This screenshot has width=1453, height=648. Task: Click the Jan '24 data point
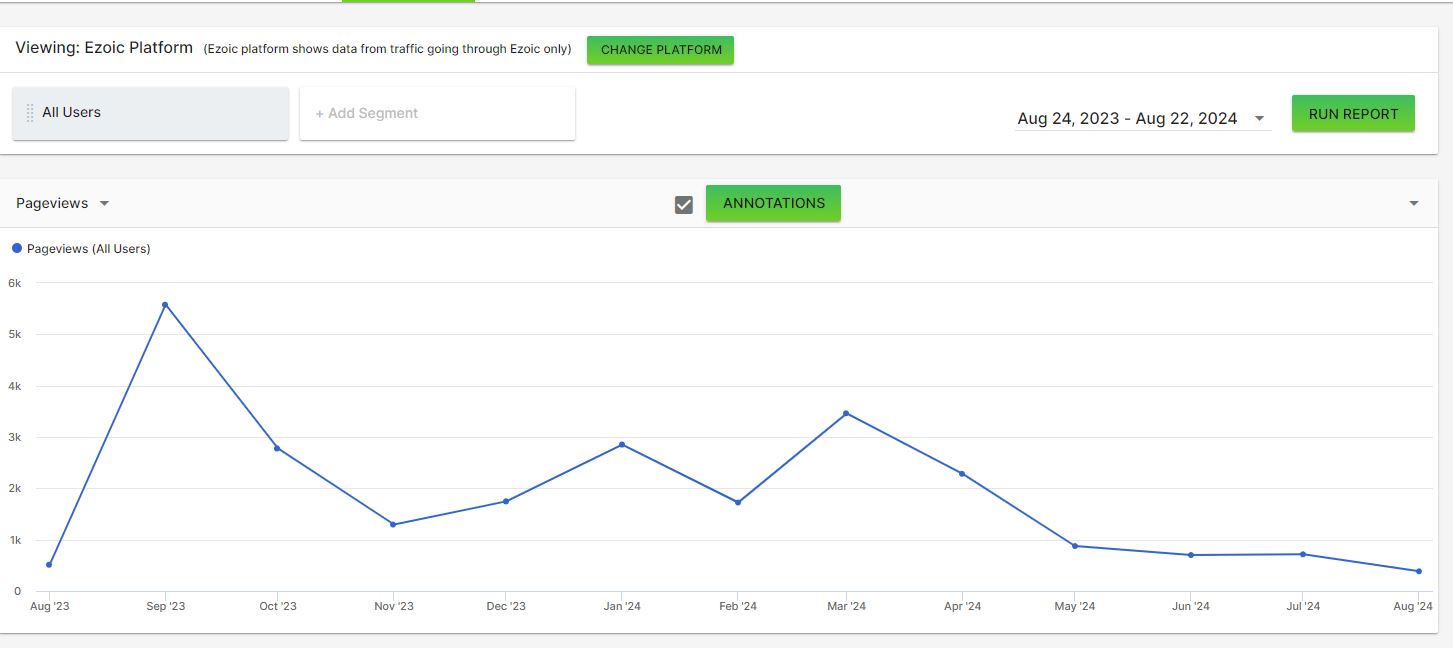click(x=622, y=444)
